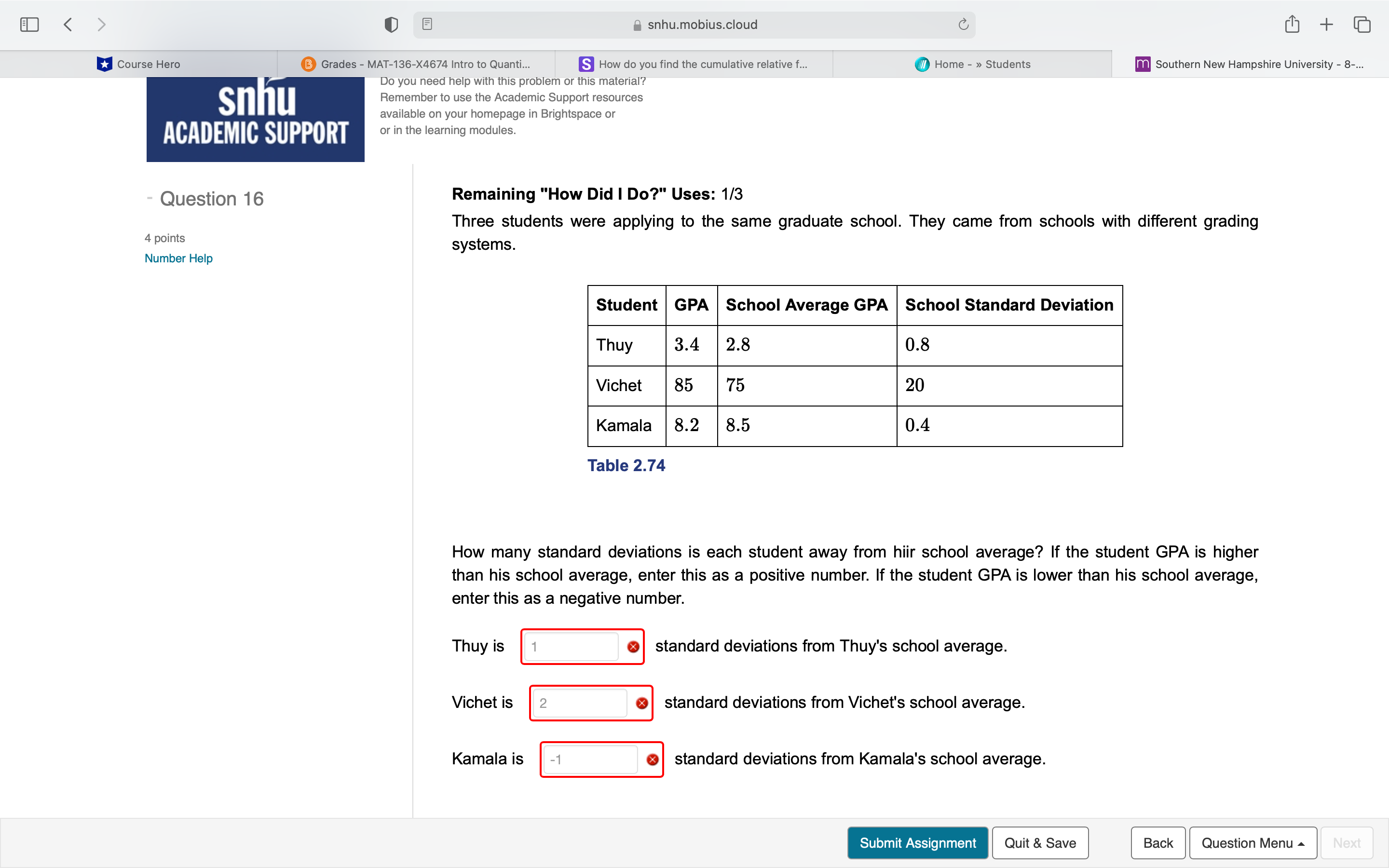The width and height of the screenshot is (1389, 868).
Task: Open the Share icon in toolbar
Action: coord(1292,24)
